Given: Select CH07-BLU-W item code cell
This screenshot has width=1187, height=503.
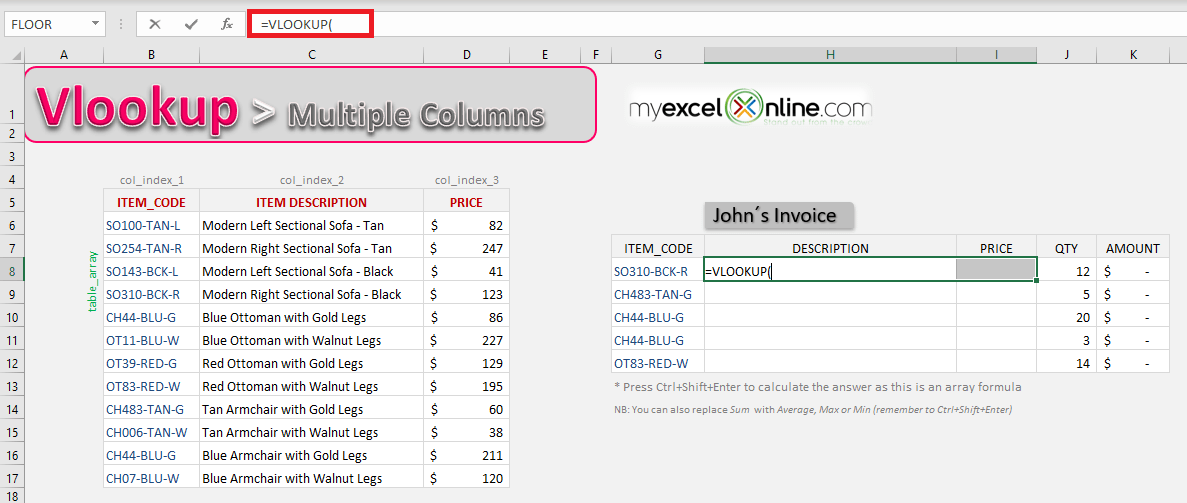Looking at the screenshot, I should 151,478.
